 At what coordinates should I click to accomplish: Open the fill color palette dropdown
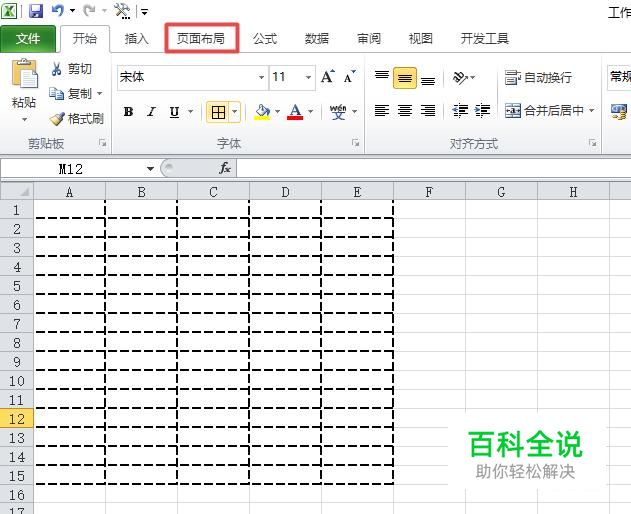point(277,112)
